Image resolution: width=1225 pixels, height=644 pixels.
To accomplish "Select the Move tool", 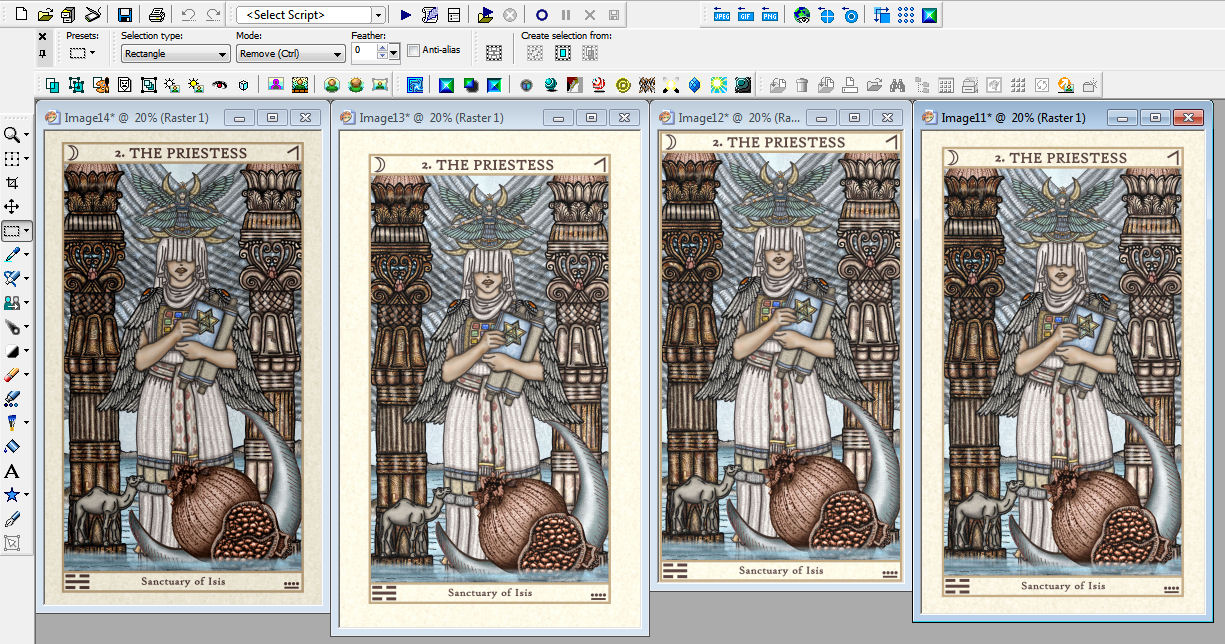I will tap(12, 207).
